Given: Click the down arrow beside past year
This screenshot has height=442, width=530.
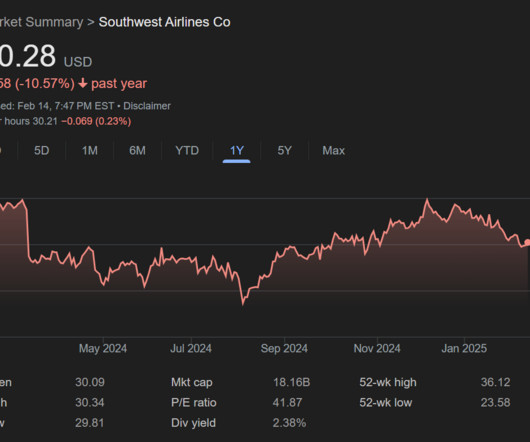Looking at the screenshot, I should point(82,83).
